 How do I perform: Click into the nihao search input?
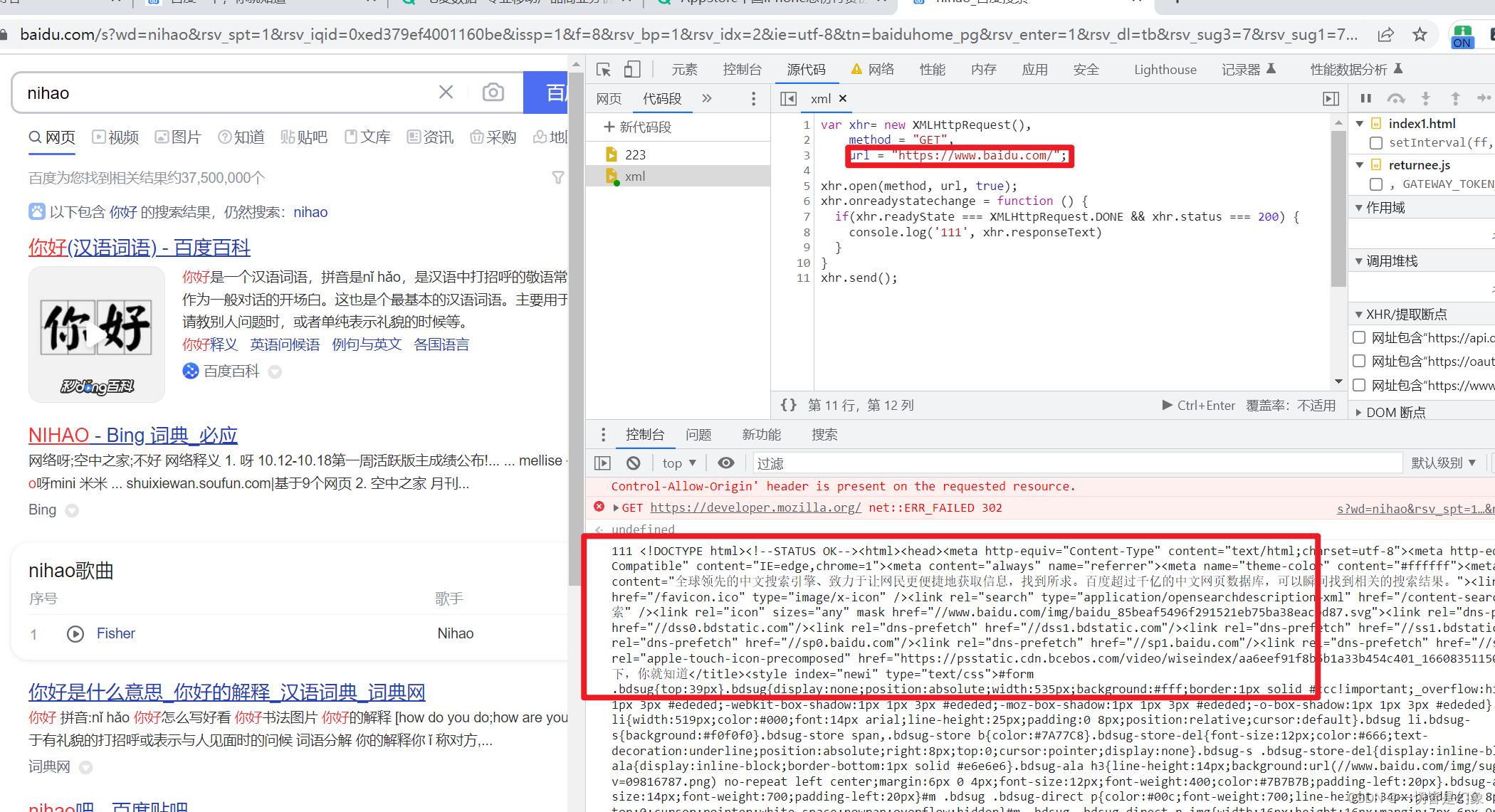228,93
